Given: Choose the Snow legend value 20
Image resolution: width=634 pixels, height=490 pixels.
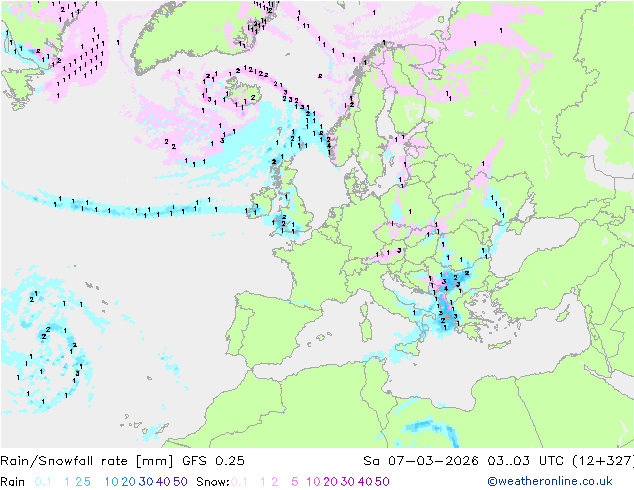Looking at the screenshot, I should 330,482.
